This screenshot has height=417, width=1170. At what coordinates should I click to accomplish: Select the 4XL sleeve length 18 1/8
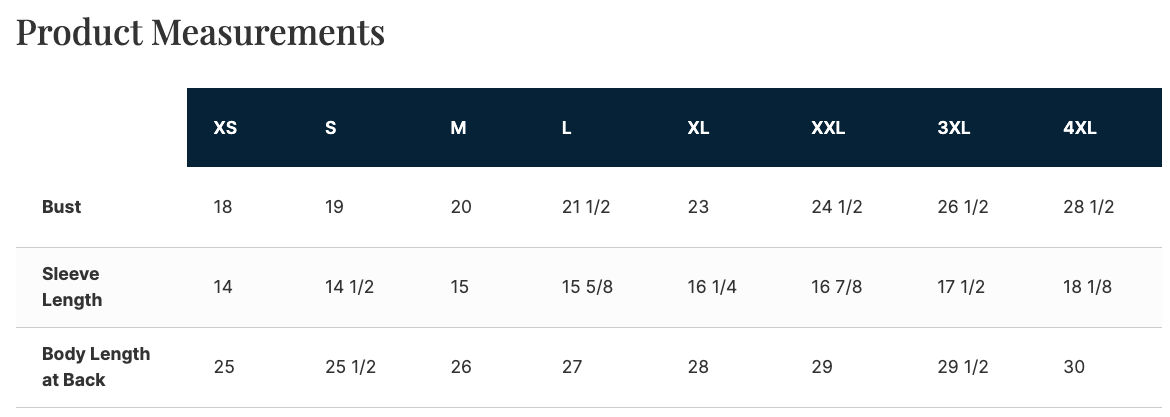[x=1088, y=287]
